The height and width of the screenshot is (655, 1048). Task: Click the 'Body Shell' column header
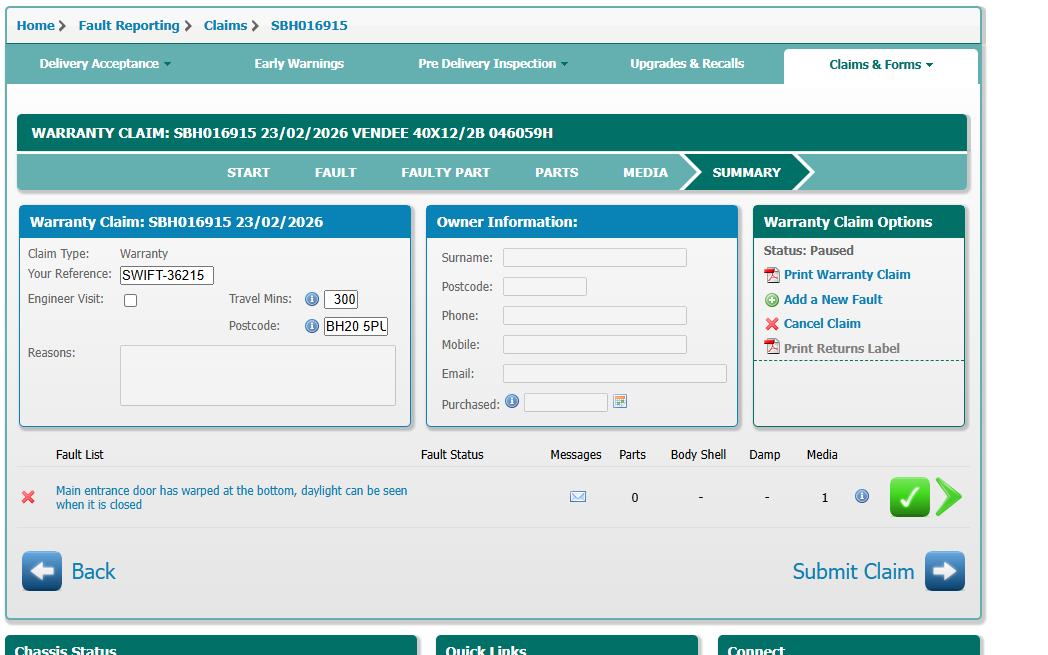(x=698, y=454)
